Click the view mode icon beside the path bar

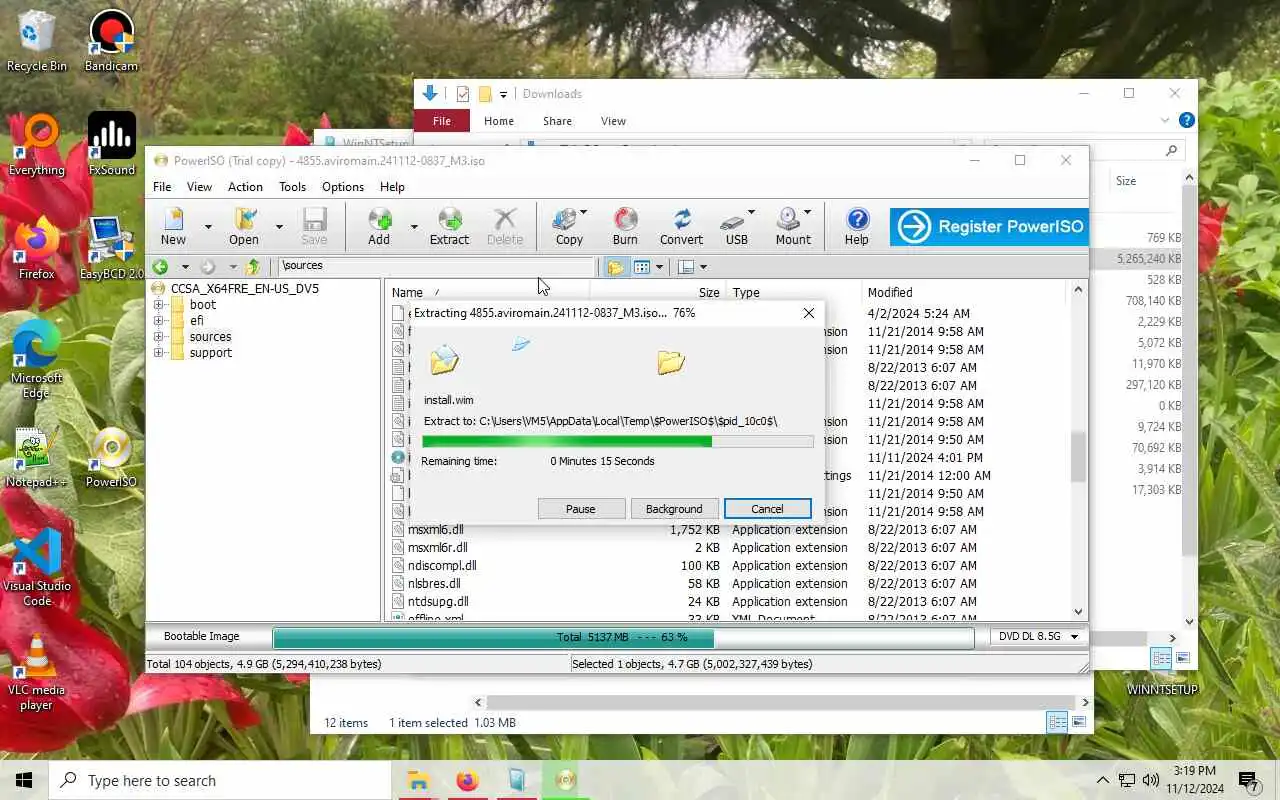(x=642, y=267)
